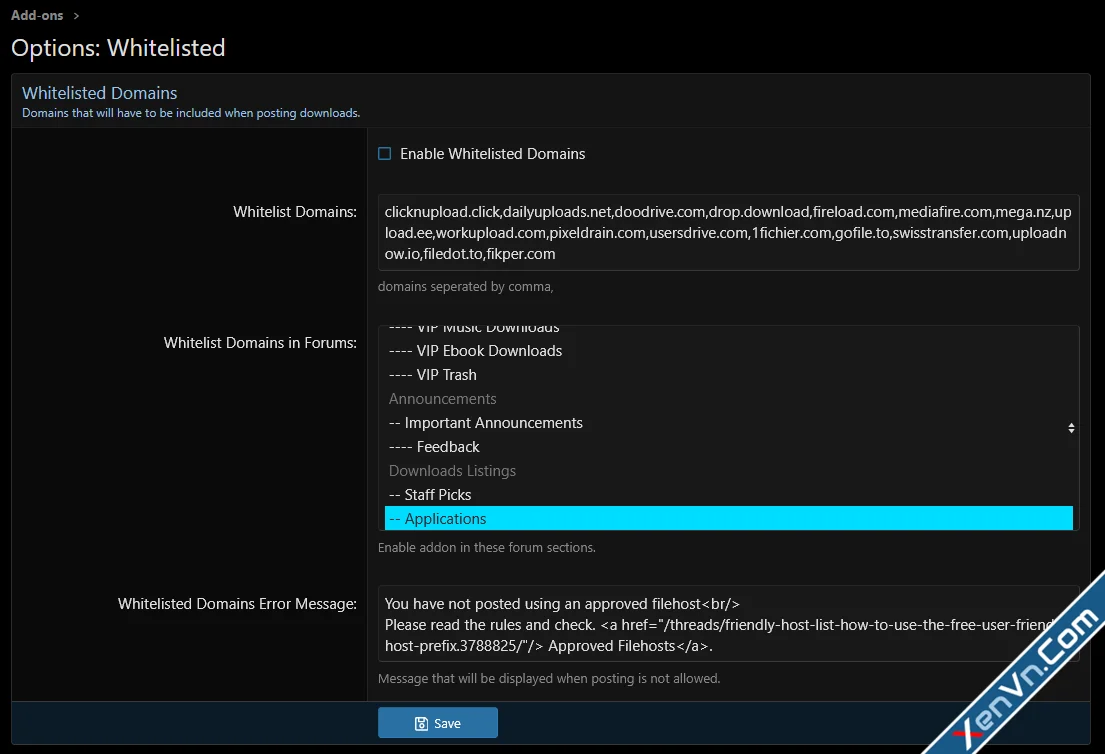Select the highlighted Applications forum
1105x754 pixels.
point(728,519)
